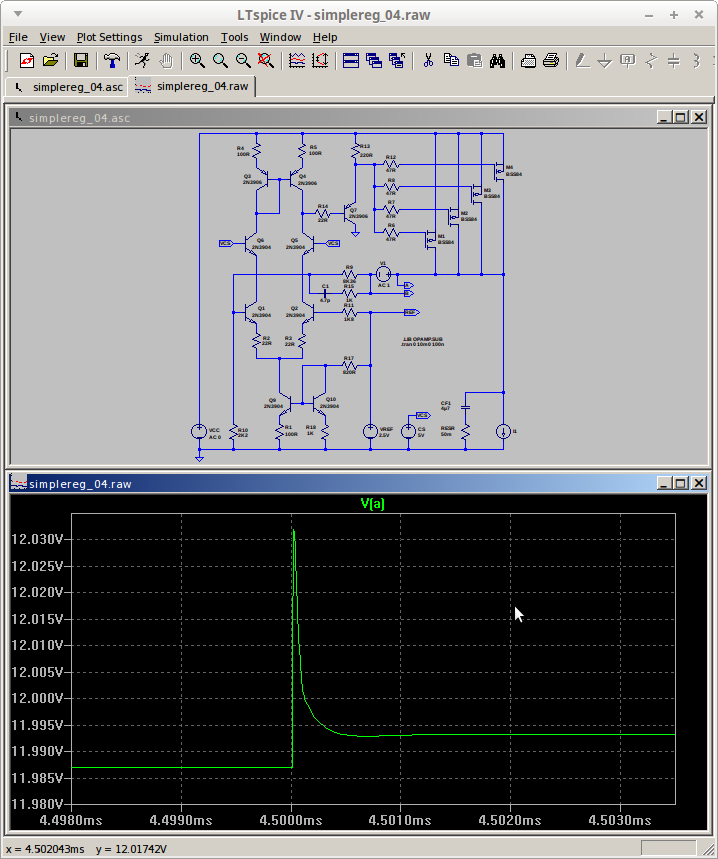Switch to simplereg_04.asc tab
Image resolution: width=718 pixels, height=859 pixels.
tap(68, 87)
